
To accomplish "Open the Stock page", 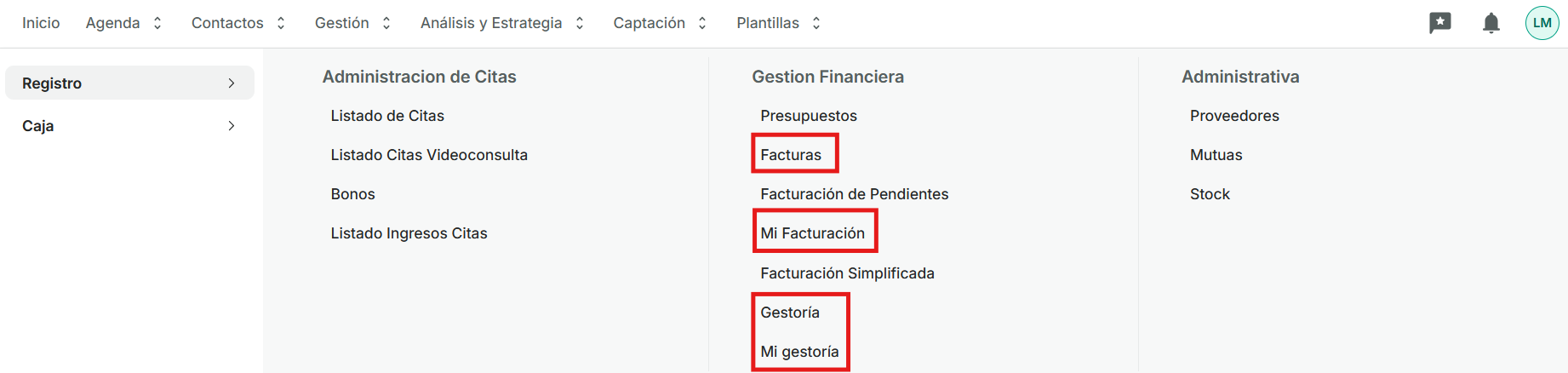I will 1210,194.
